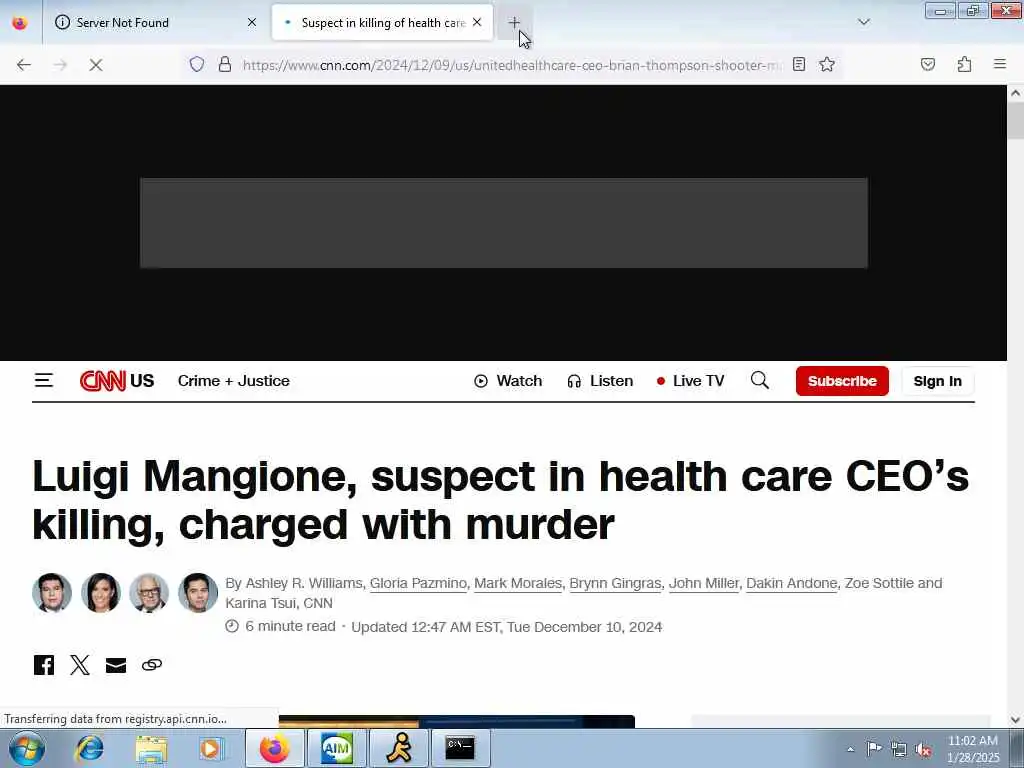
Task: Share article on X icon
Action: click(80, 665)
